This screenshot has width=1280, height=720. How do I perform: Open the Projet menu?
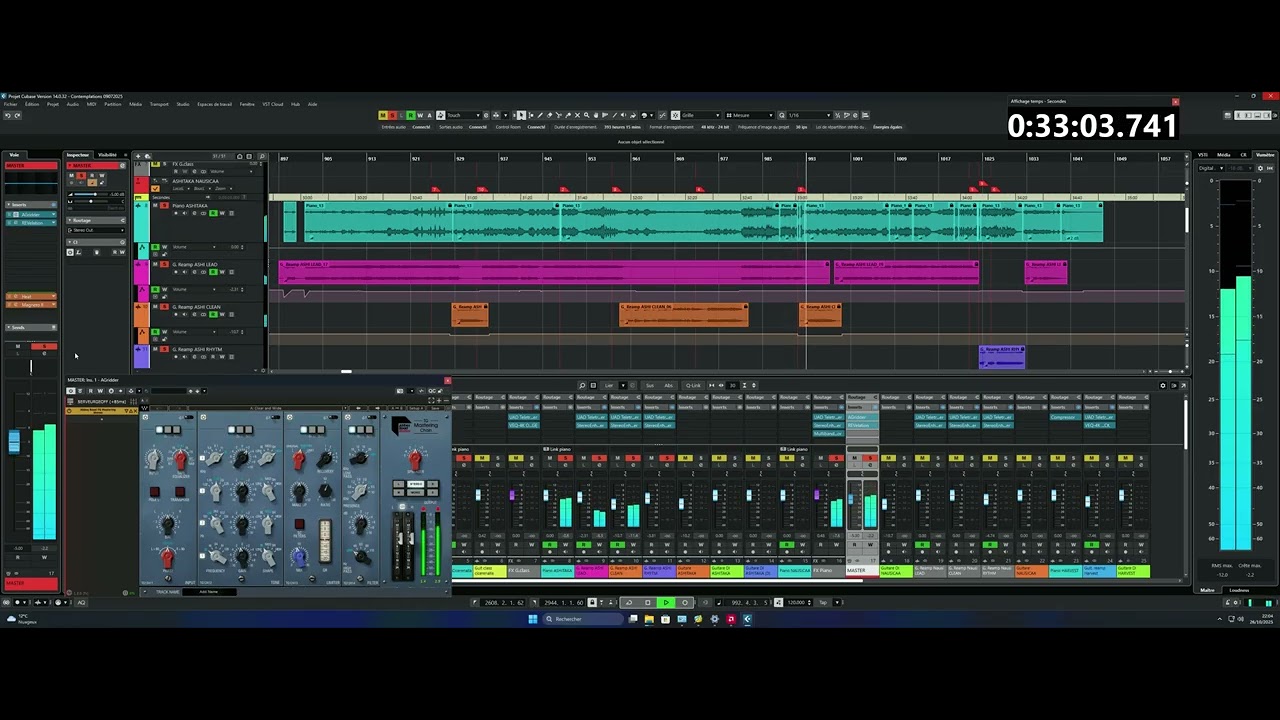click(53, 104)
